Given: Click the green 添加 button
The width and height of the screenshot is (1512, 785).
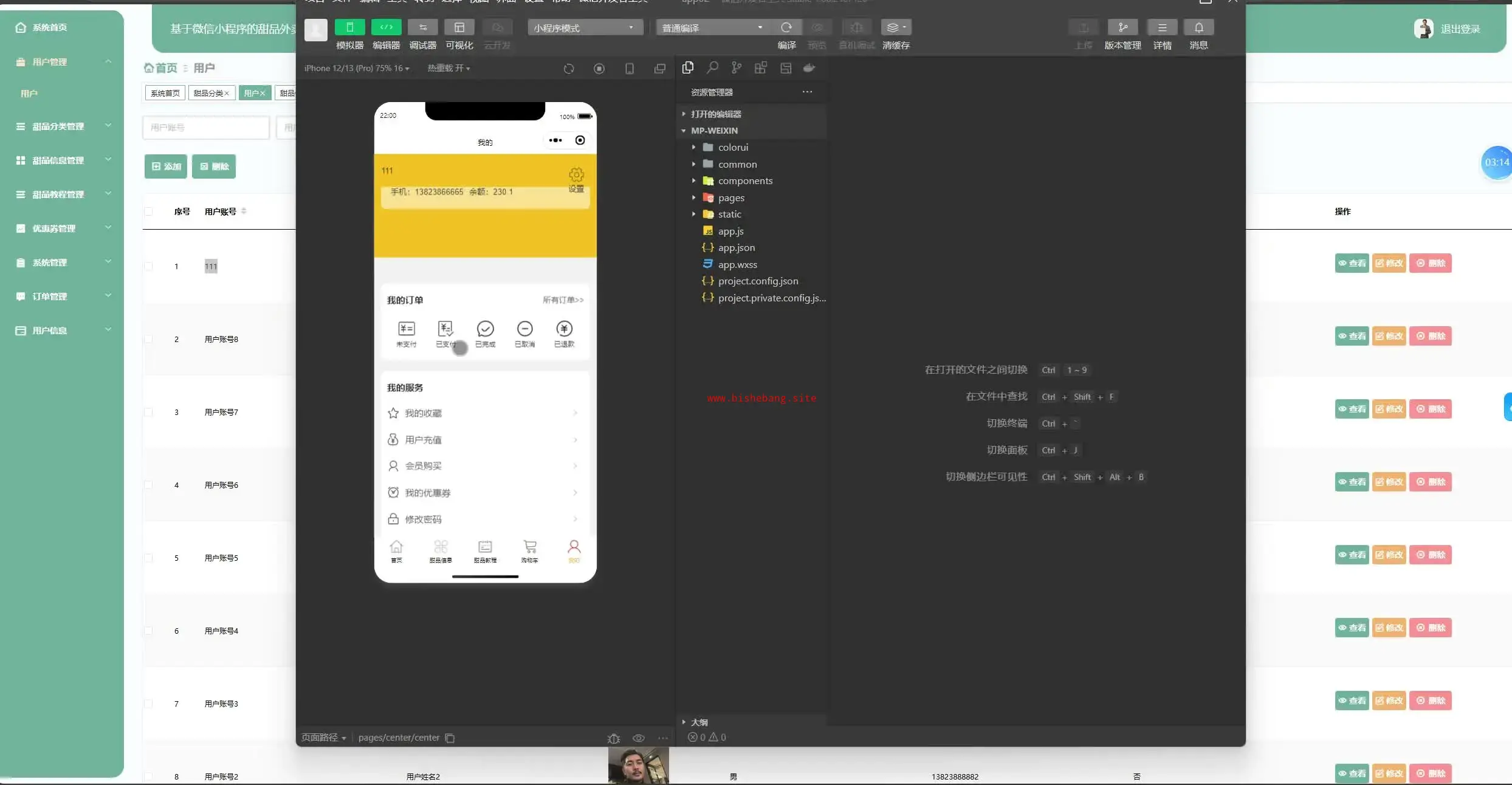Looking at the screenshot, I should pos(166,166).
